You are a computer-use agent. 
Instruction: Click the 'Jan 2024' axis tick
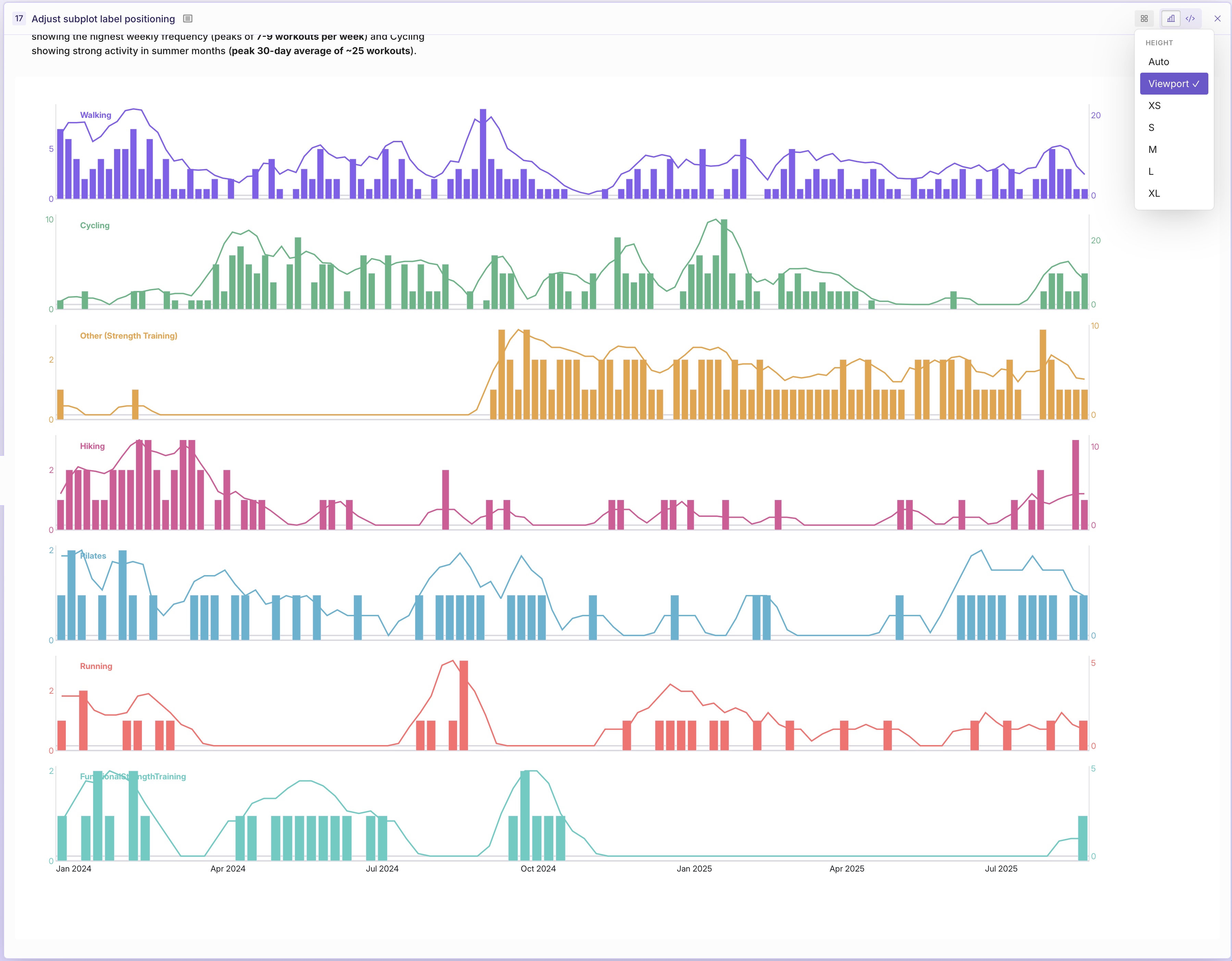(x=73, y=868)
